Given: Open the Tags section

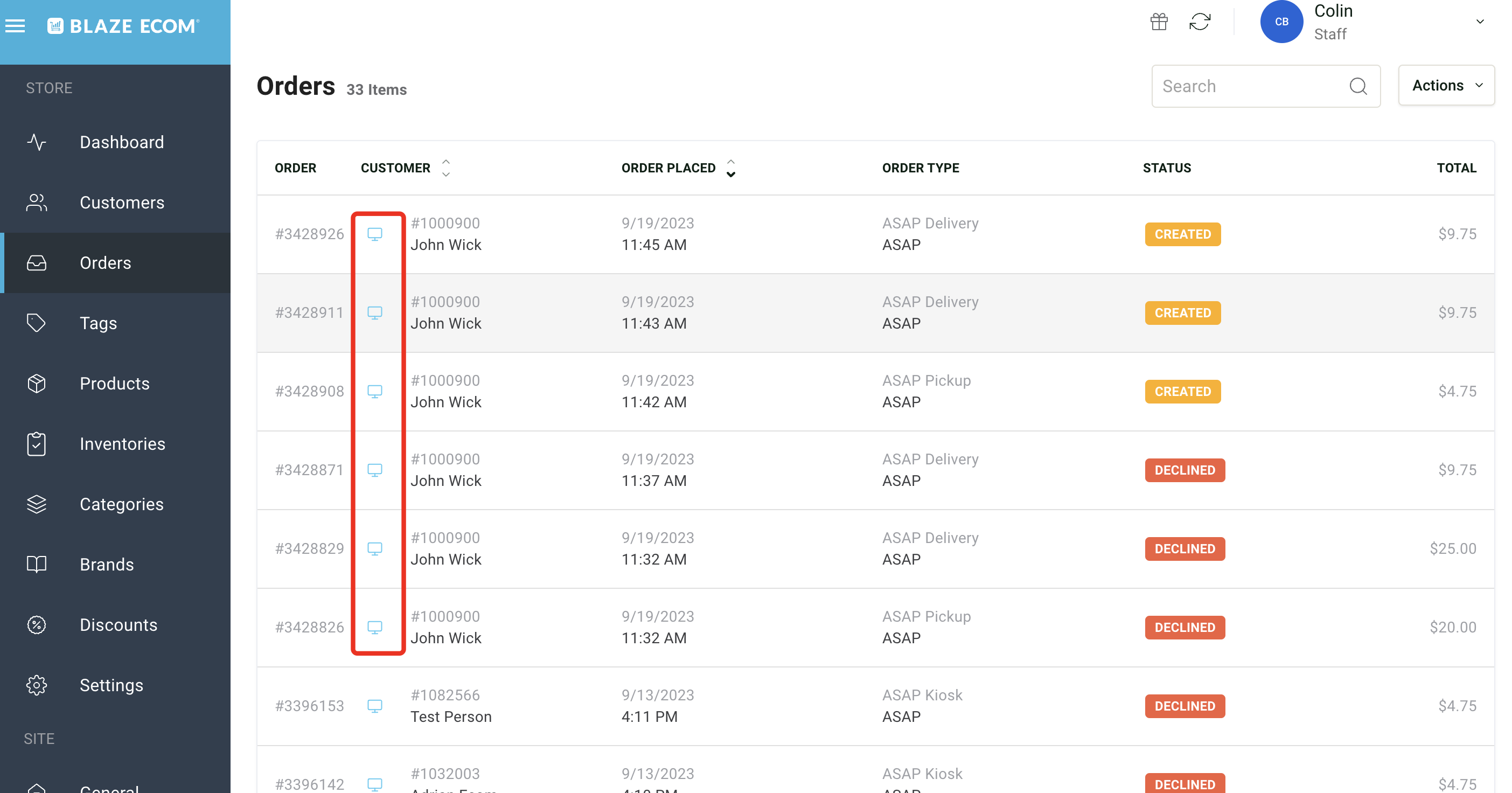Looking at the screenshot, I should pos(97,323).
